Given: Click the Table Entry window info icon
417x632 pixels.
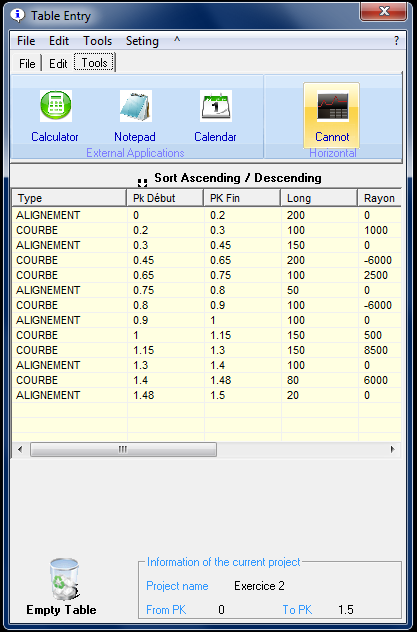Looking at the screenshot, I should coord(18,15).
